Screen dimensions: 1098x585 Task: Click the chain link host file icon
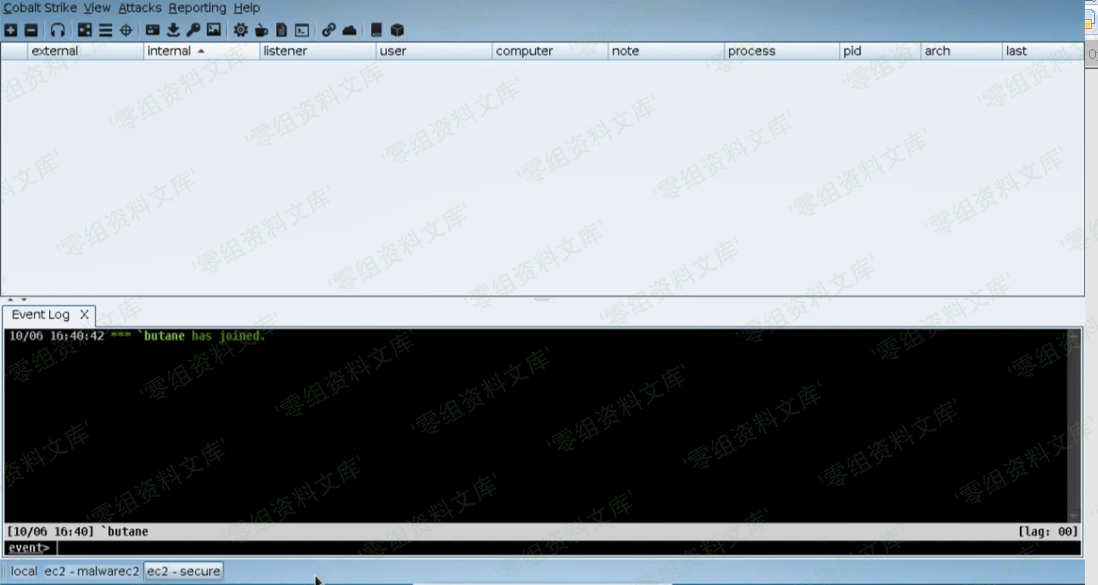click(329, 30)
